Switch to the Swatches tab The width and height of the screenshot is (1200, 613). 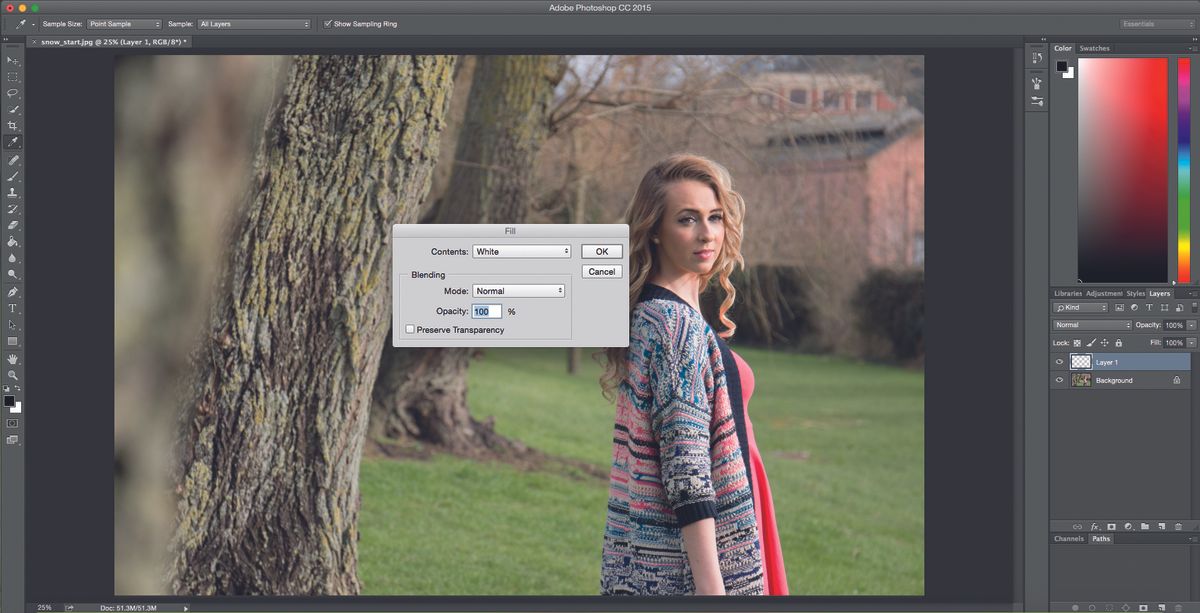(x=1095, y=47)
